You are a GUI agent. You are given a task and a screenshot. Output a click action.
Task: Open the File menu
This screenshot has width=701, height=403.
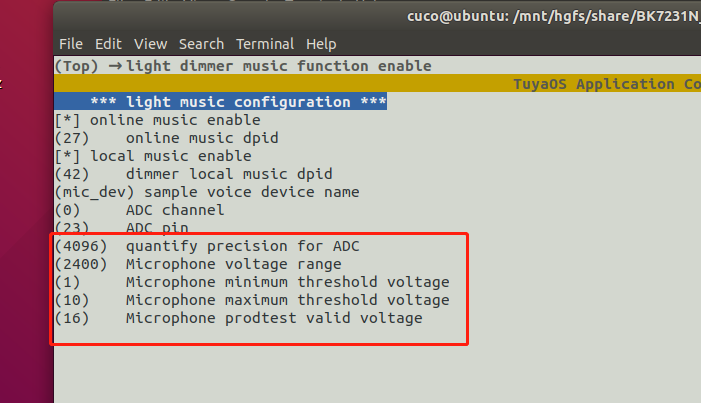point(71,44)
